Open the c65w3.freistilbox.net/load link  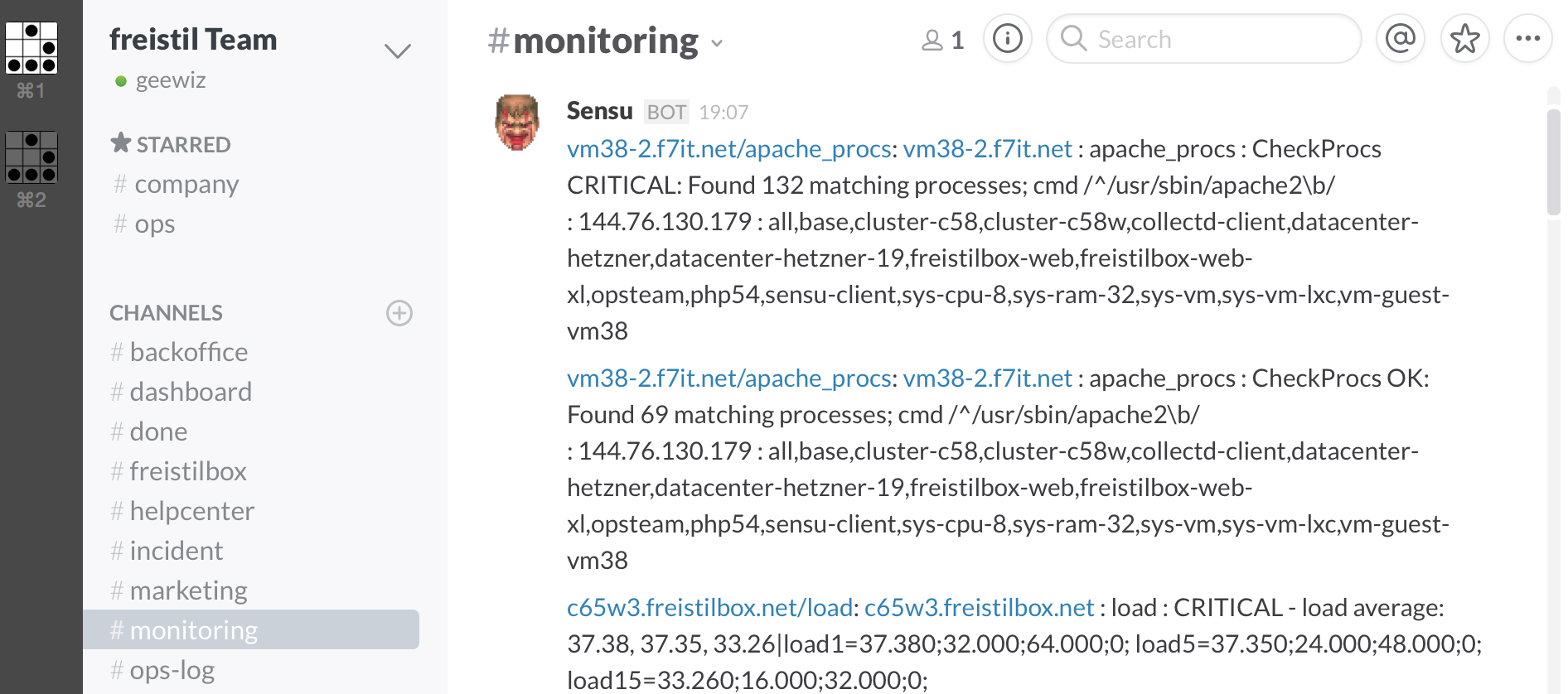(709, 608)
